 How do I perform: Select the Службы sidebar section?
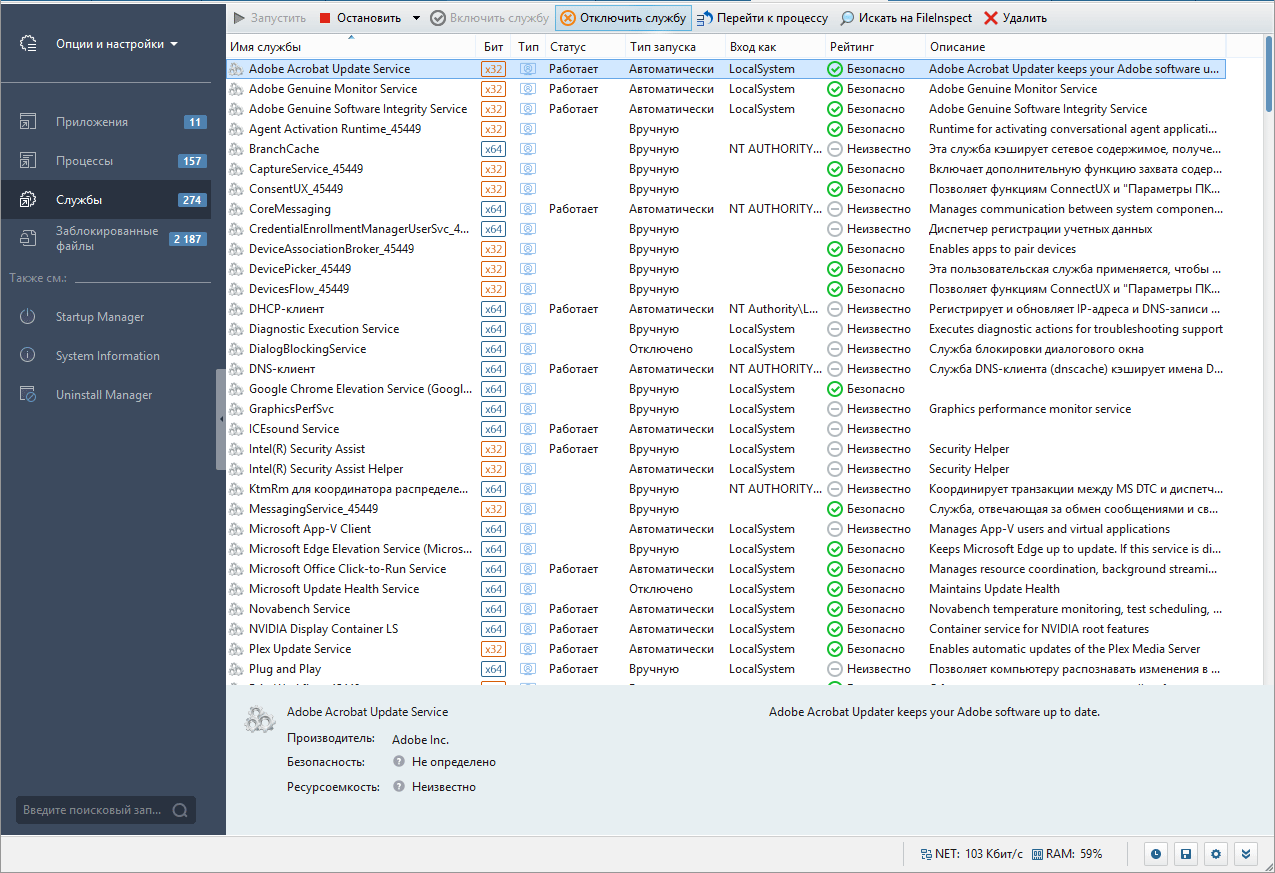point(105,200)
